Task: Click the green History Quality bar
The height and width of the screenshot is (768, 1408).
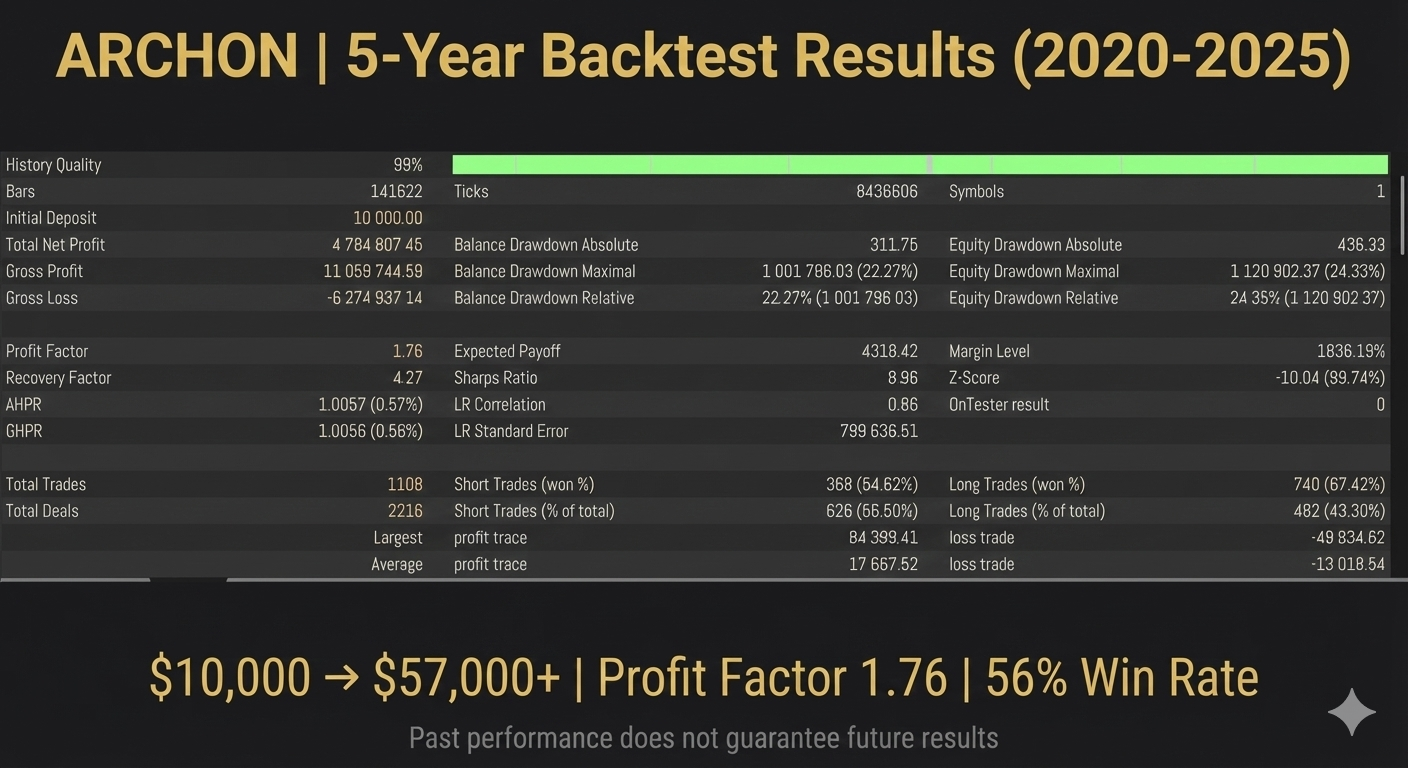Action: pos(919,165)
